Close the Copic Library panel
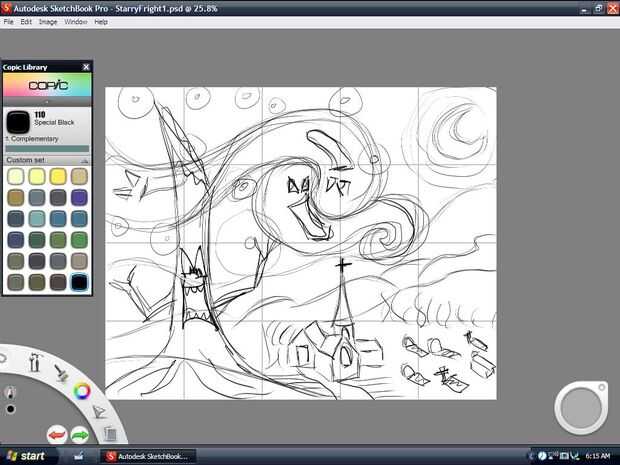The height and width of the screenshot is (465, 620). click(86, 67)
